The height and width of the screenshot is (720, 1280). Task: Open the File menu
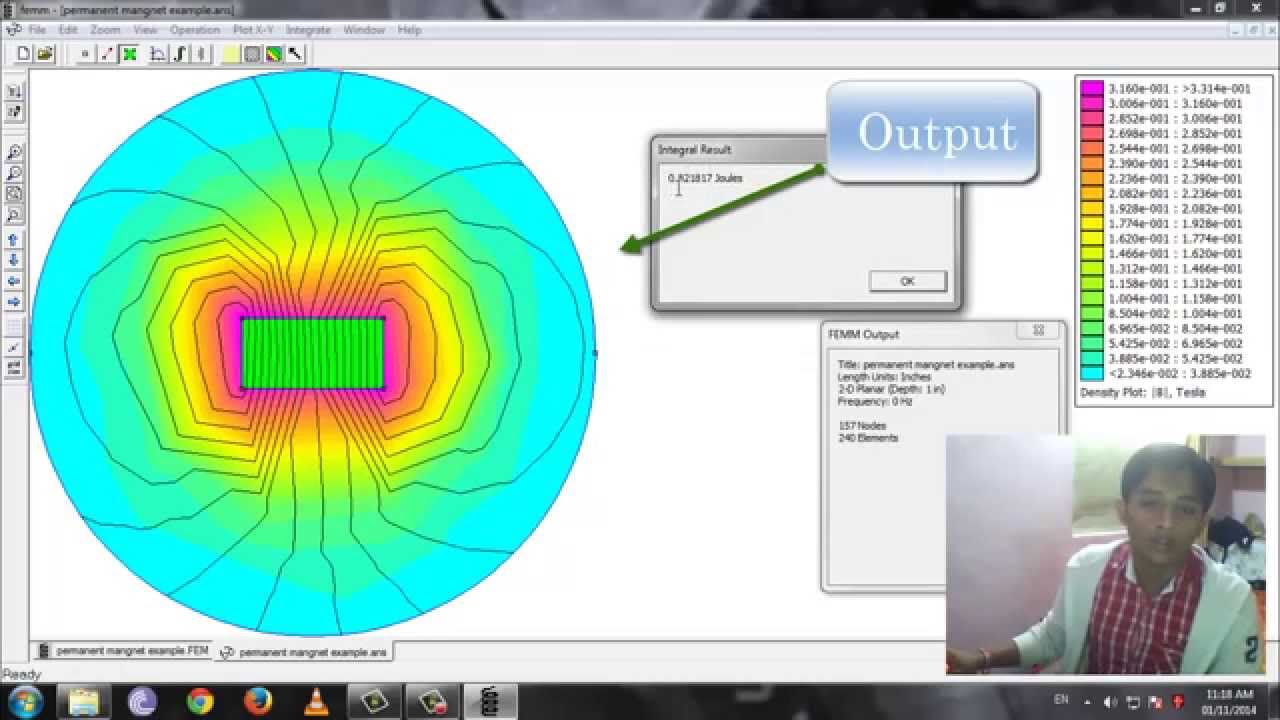37,30
